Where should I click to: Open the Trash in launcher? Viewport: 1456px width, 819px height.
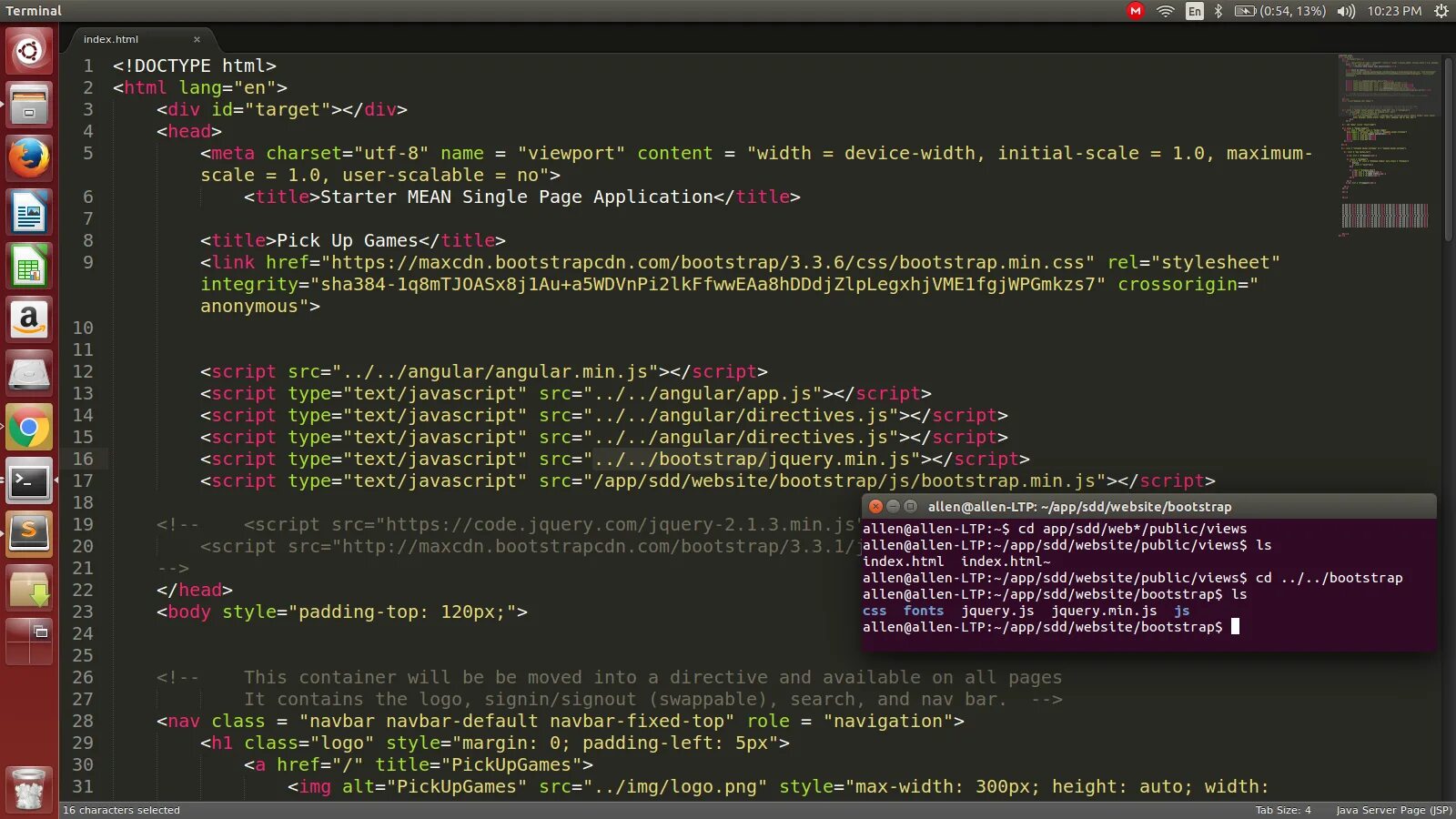pyautogui.click(x=29, y=788)
